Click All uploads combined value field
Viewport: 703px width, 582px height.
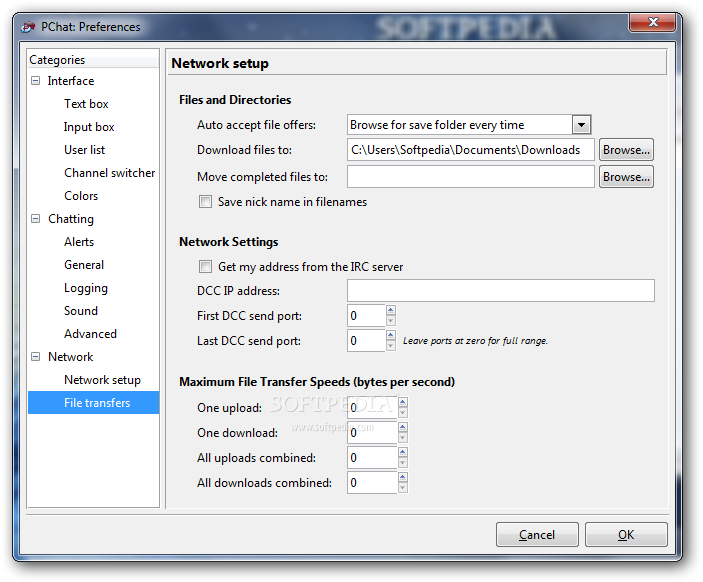point(372,458)
